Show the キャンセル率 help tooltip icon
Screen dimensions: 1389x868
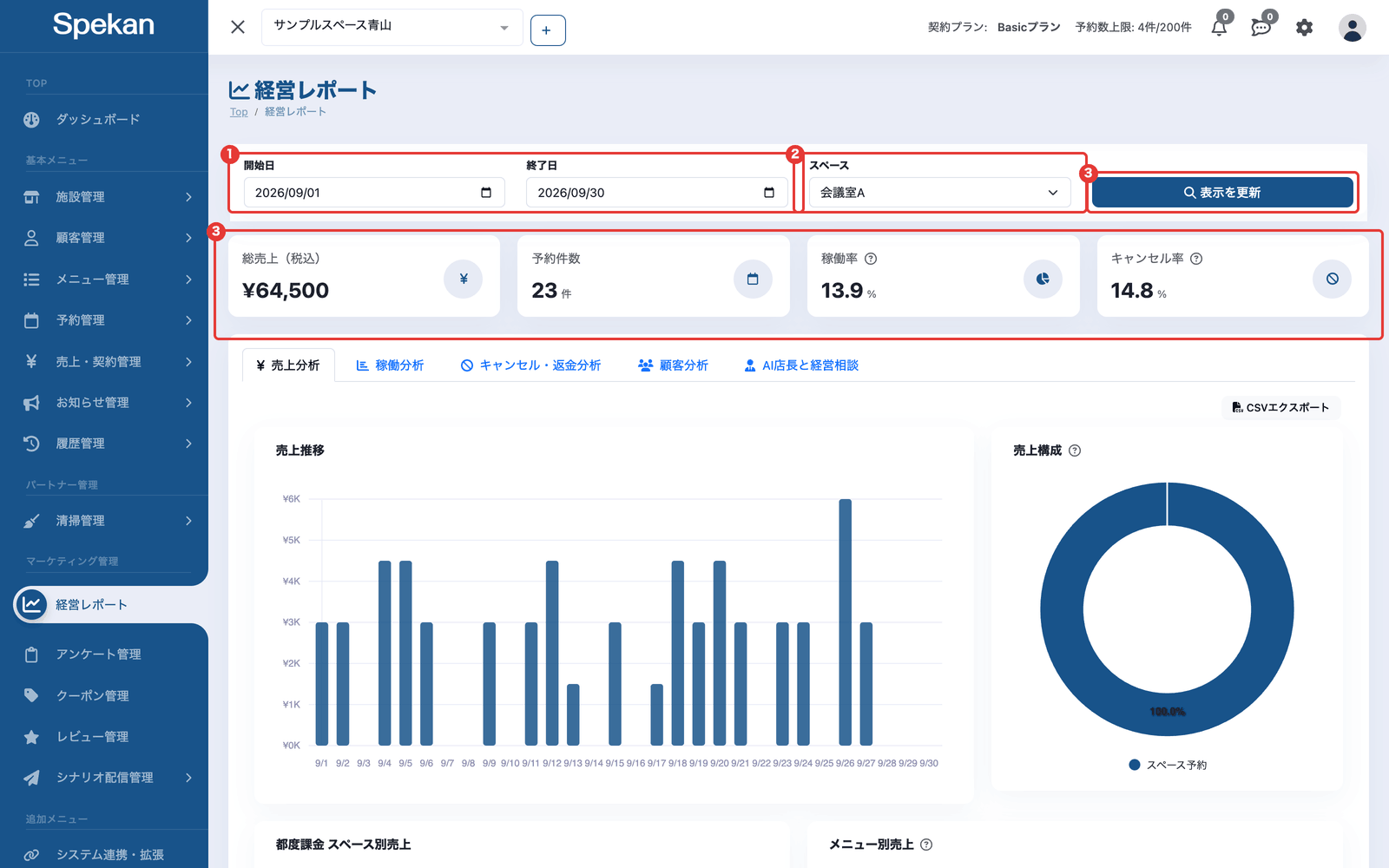[1196, 259]
